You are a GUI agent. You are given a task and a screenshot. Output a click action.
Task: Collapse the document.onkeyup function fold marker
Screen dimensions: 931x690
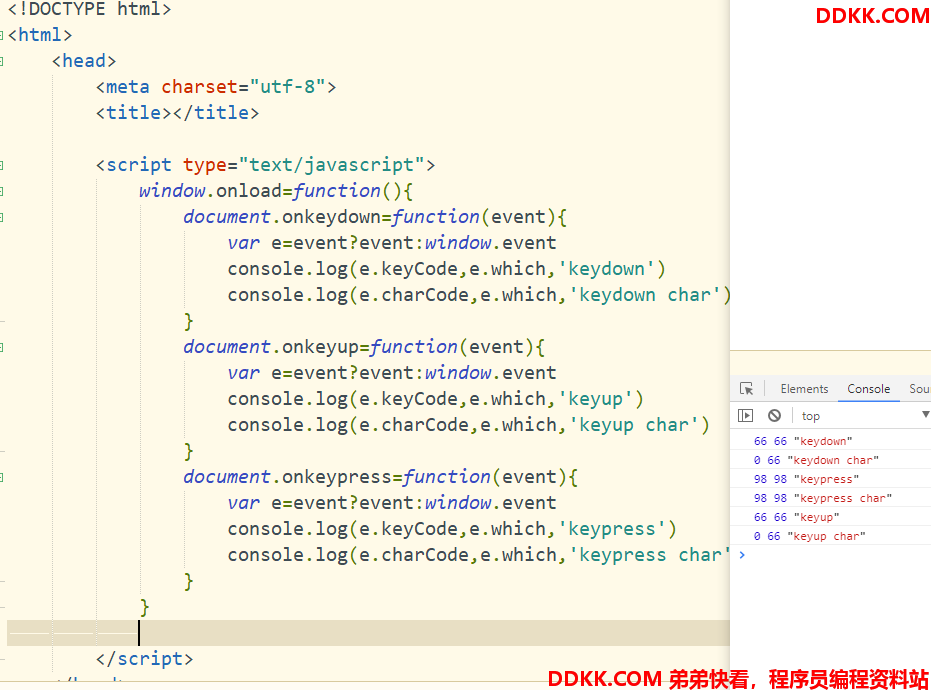2,347
